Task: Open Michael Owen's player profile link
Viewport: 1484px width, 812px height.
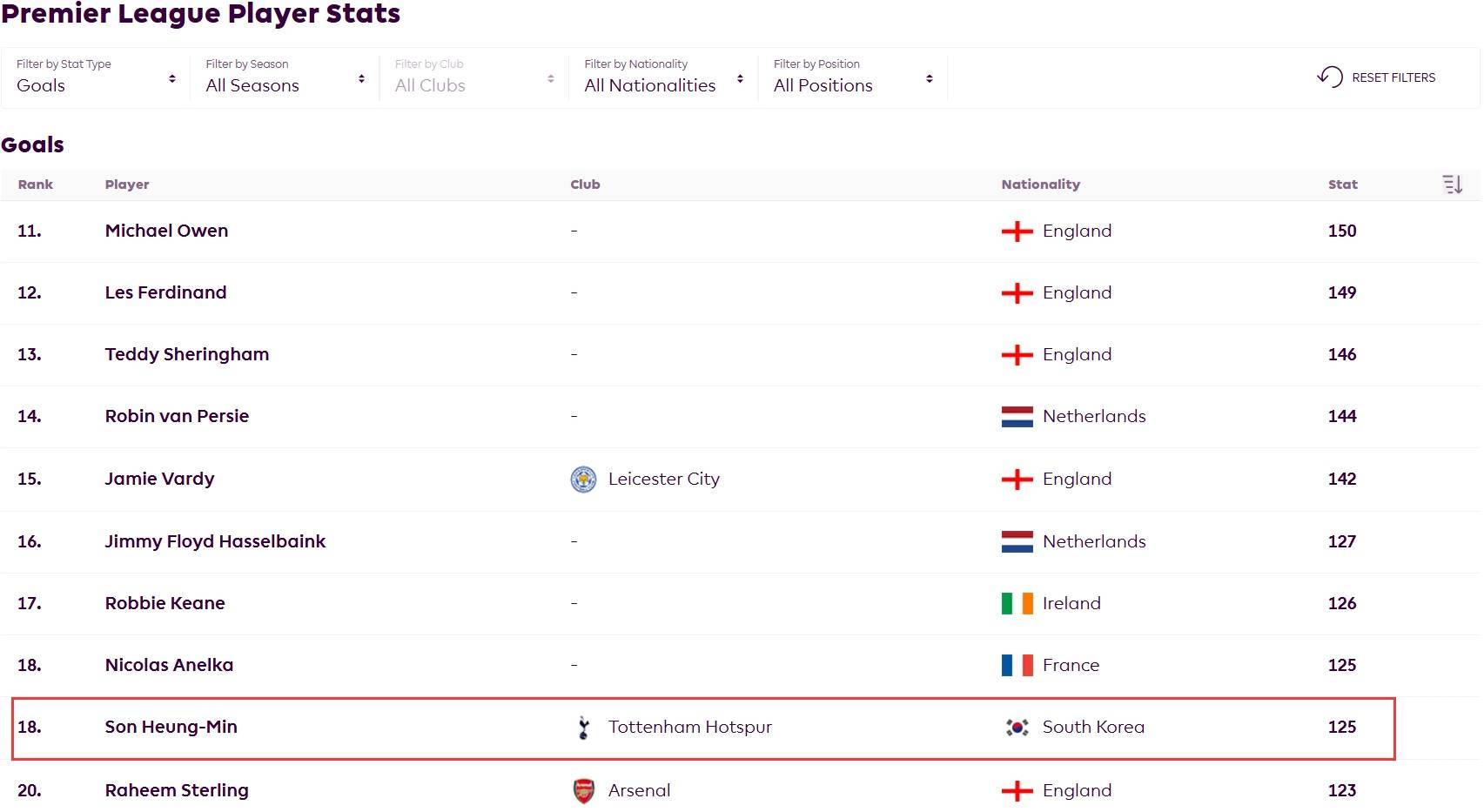Action: point(166,232)
